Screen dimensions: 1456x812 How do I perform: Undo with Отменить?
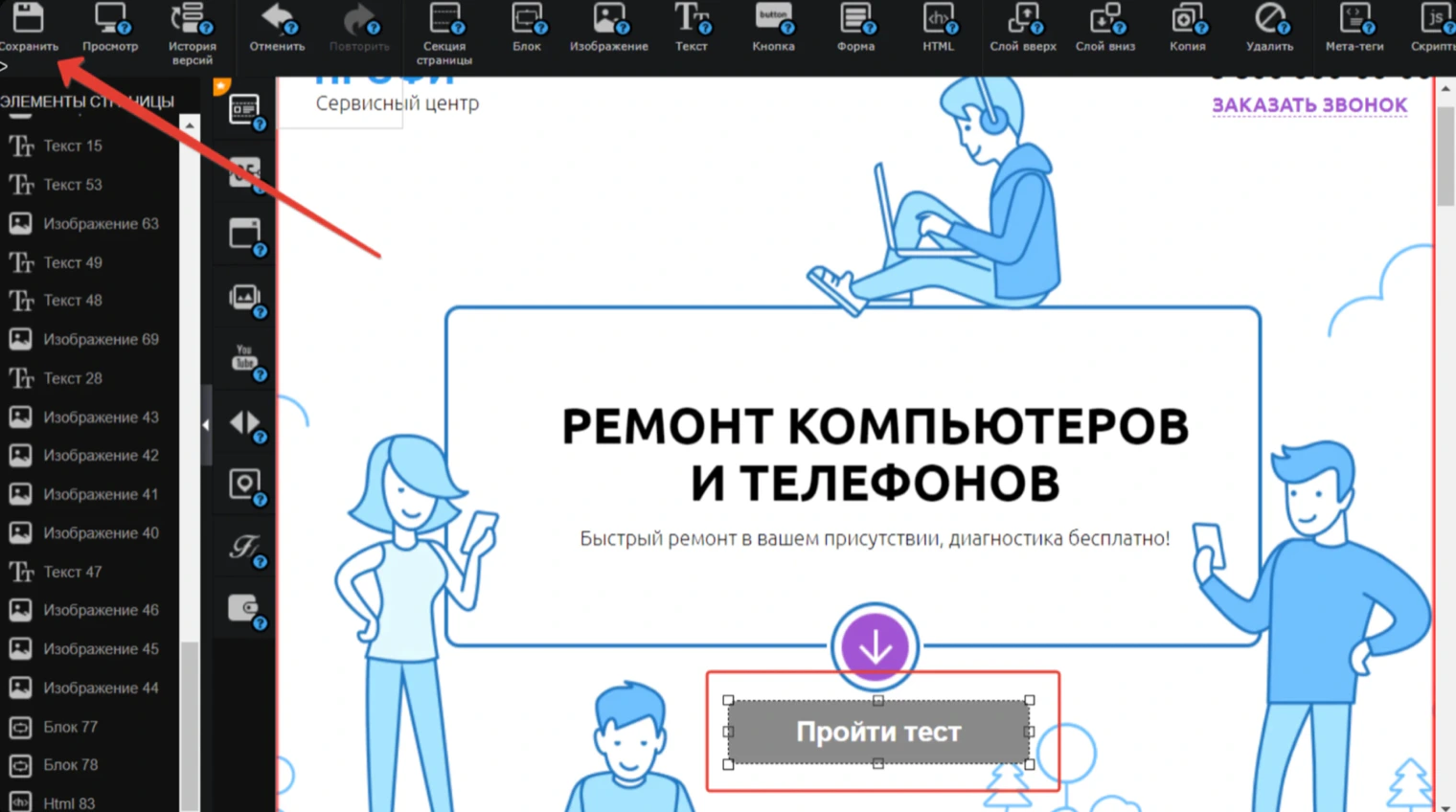(277, 29)
